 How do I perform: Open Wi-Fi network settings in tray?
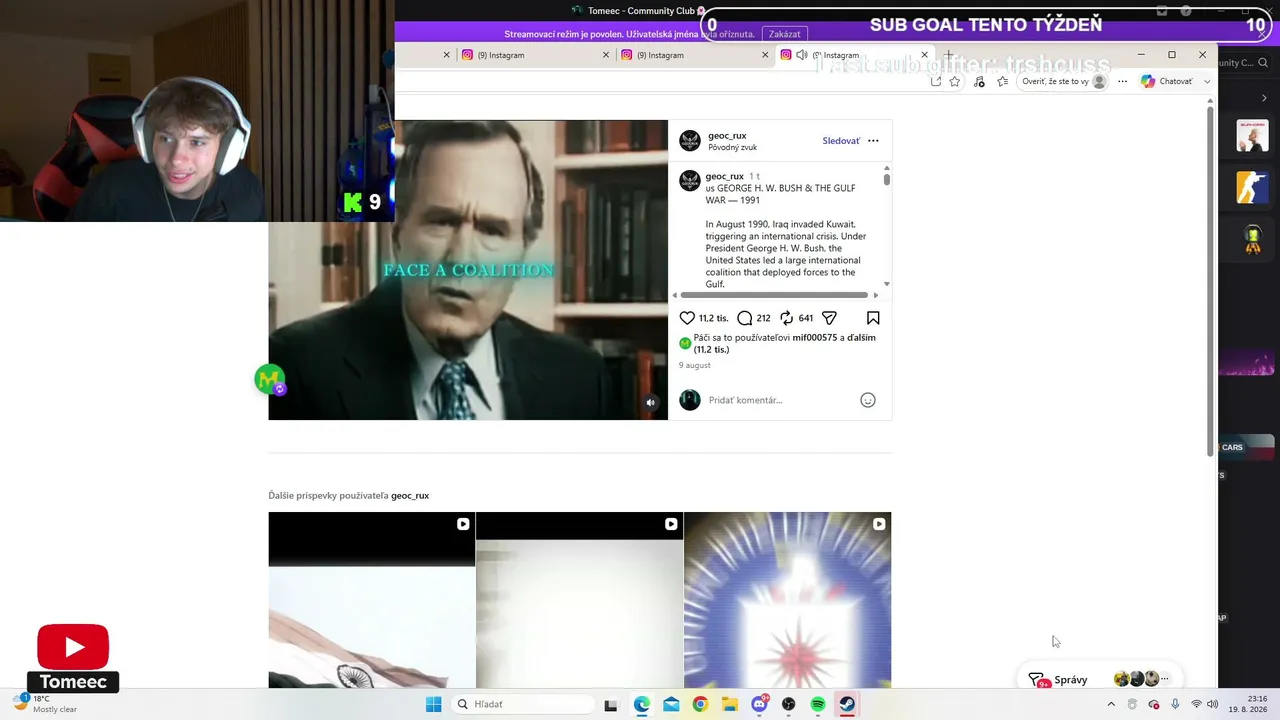[1196, 704]
